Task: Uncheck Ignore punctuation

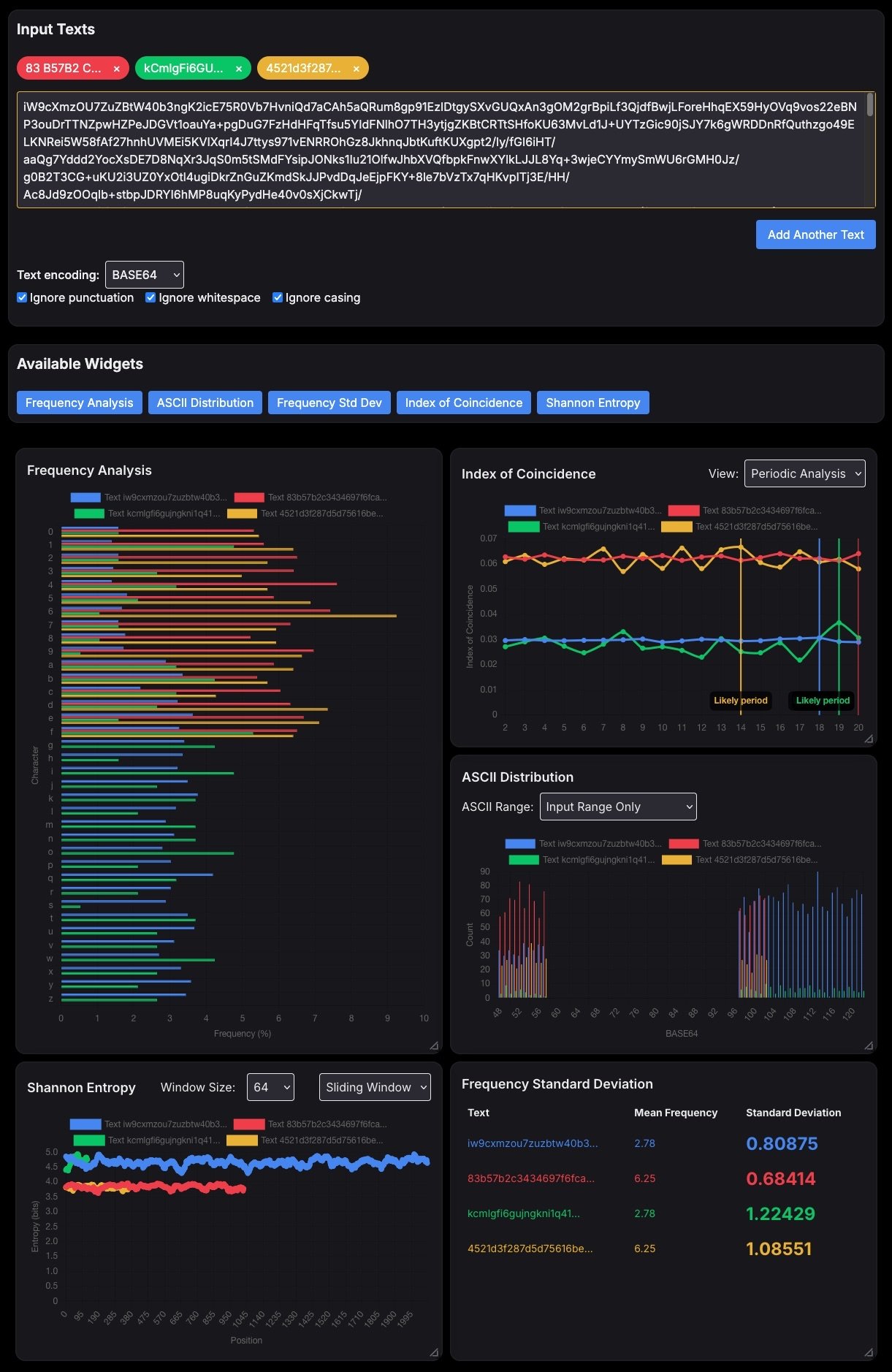Action: tap(22, 297)
